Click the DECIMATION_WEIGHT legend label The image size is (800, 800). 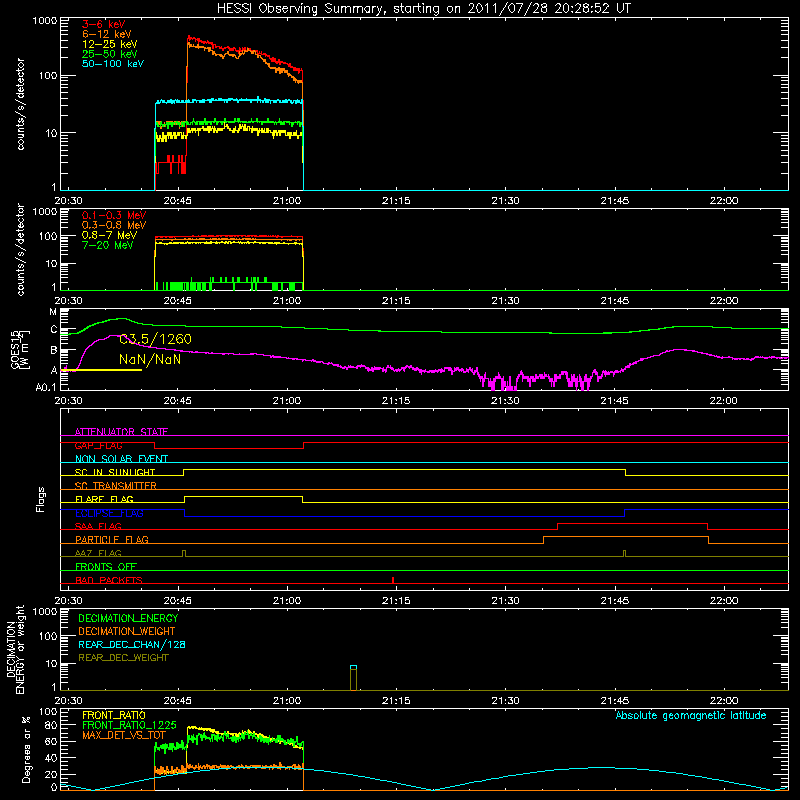[127, 631]
